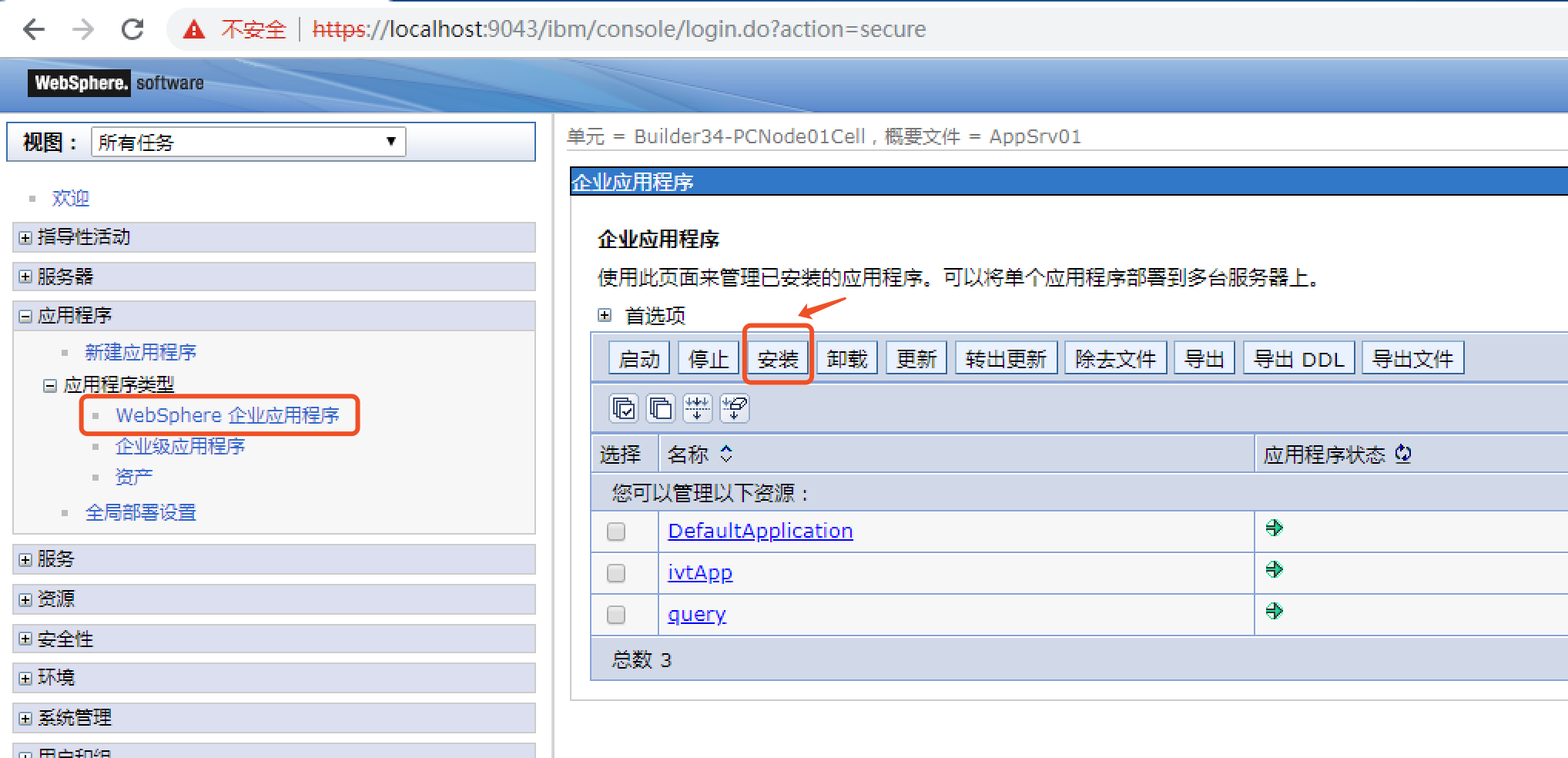Click the 导出 export button
1568x758 pixels.
(1204, 358)
